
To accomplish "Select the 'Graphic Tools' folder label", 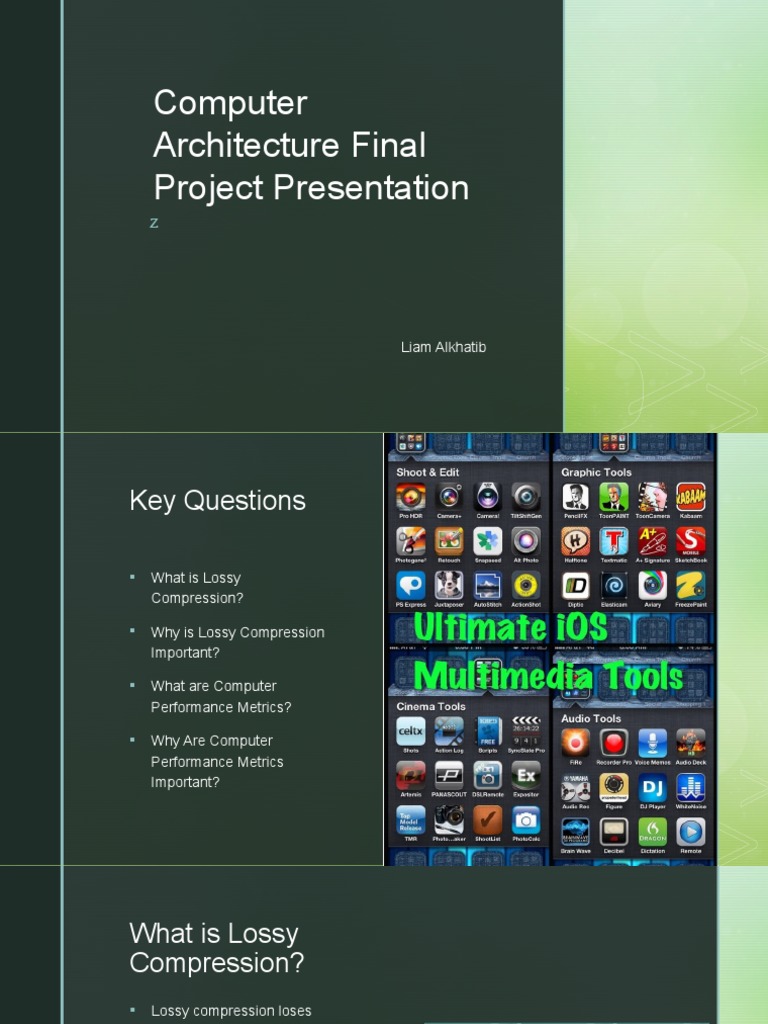I will pos(596,472).
